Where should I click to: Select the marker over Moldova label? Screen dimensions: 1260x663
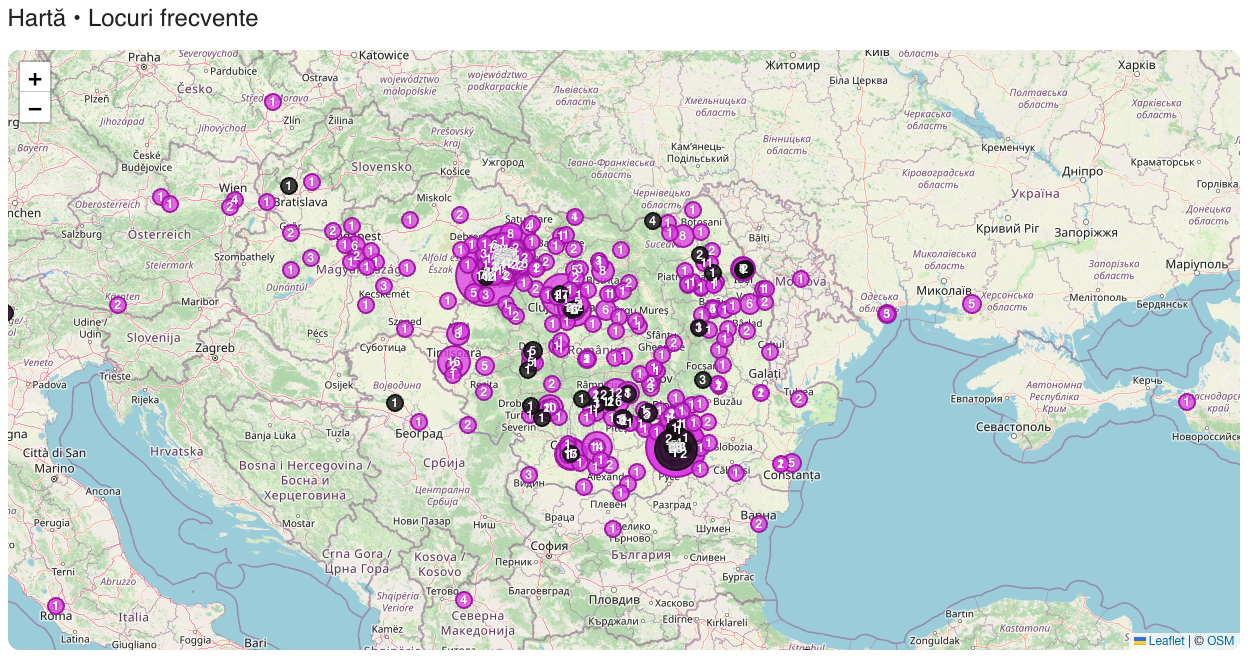801,279
